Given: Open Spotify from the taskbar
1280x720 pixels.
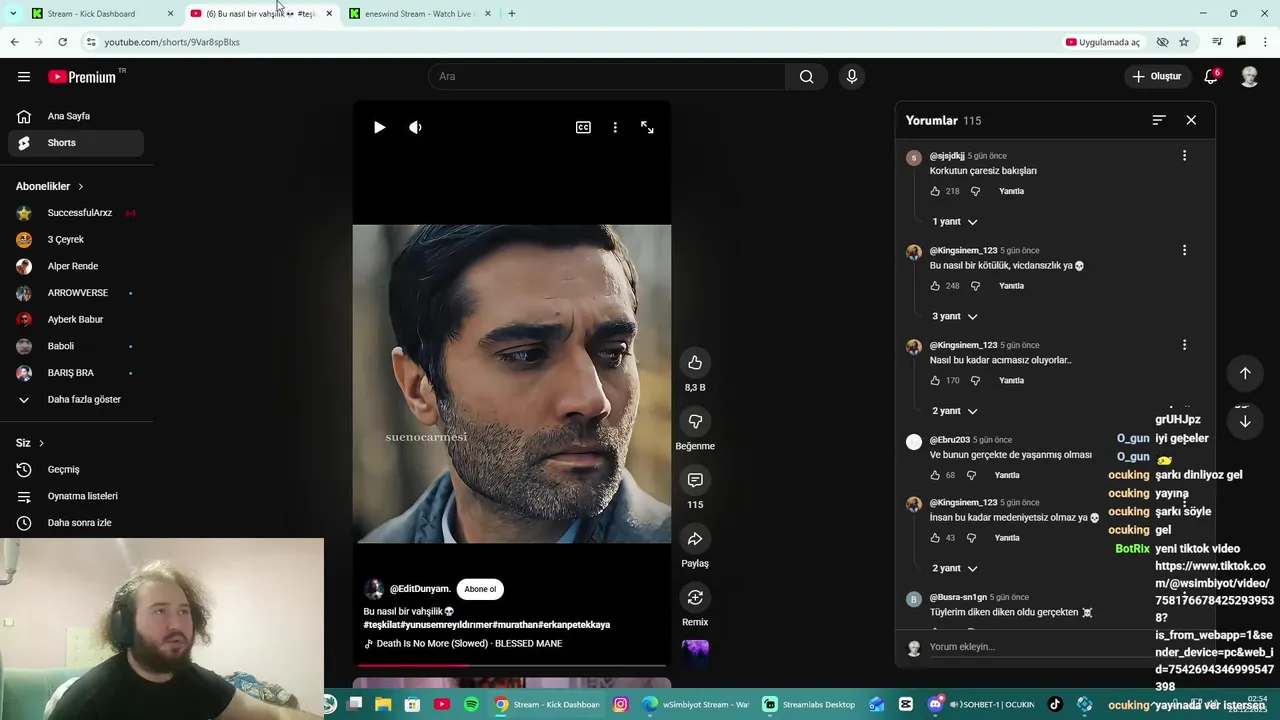Looking at the screenshot, I should coord(471,705).
